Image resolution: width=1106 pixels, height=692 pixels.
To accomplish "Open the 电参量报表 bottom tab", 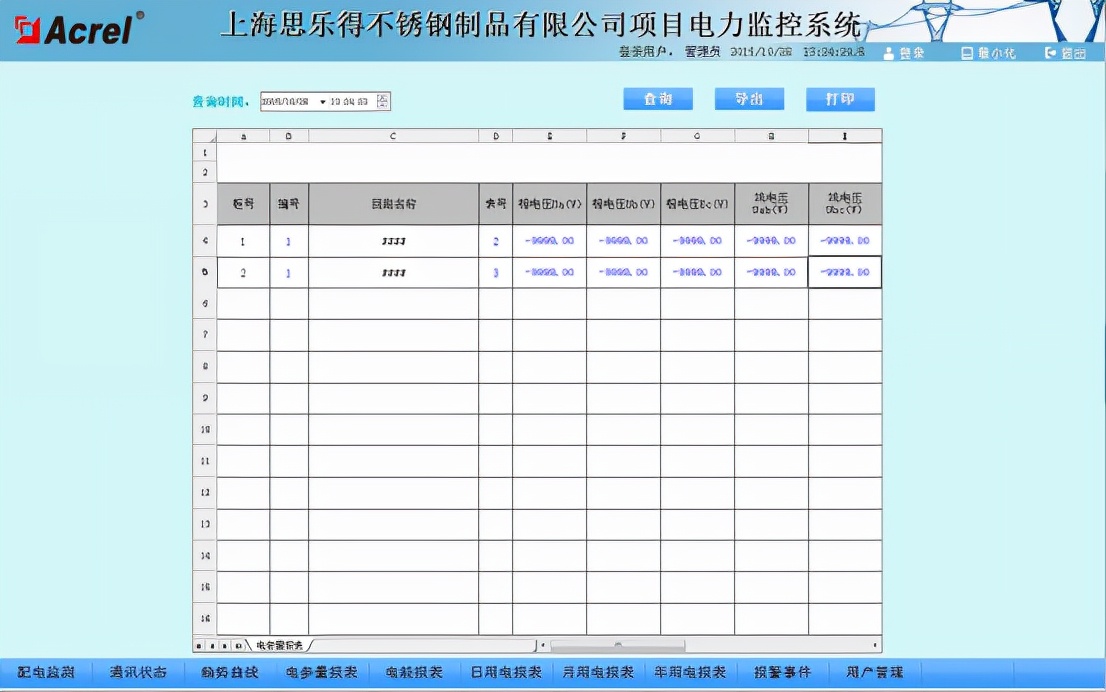I will point(322,672).
